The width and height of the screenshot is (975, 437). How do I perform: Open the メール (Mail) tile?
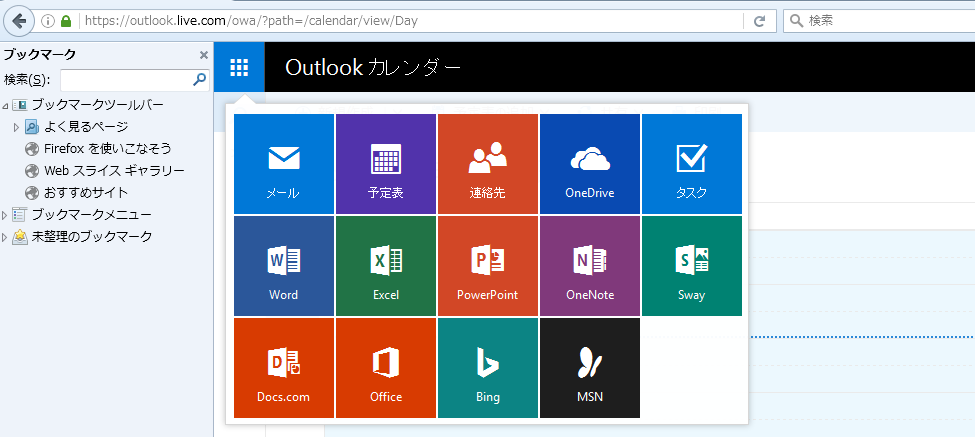(284, 164)
